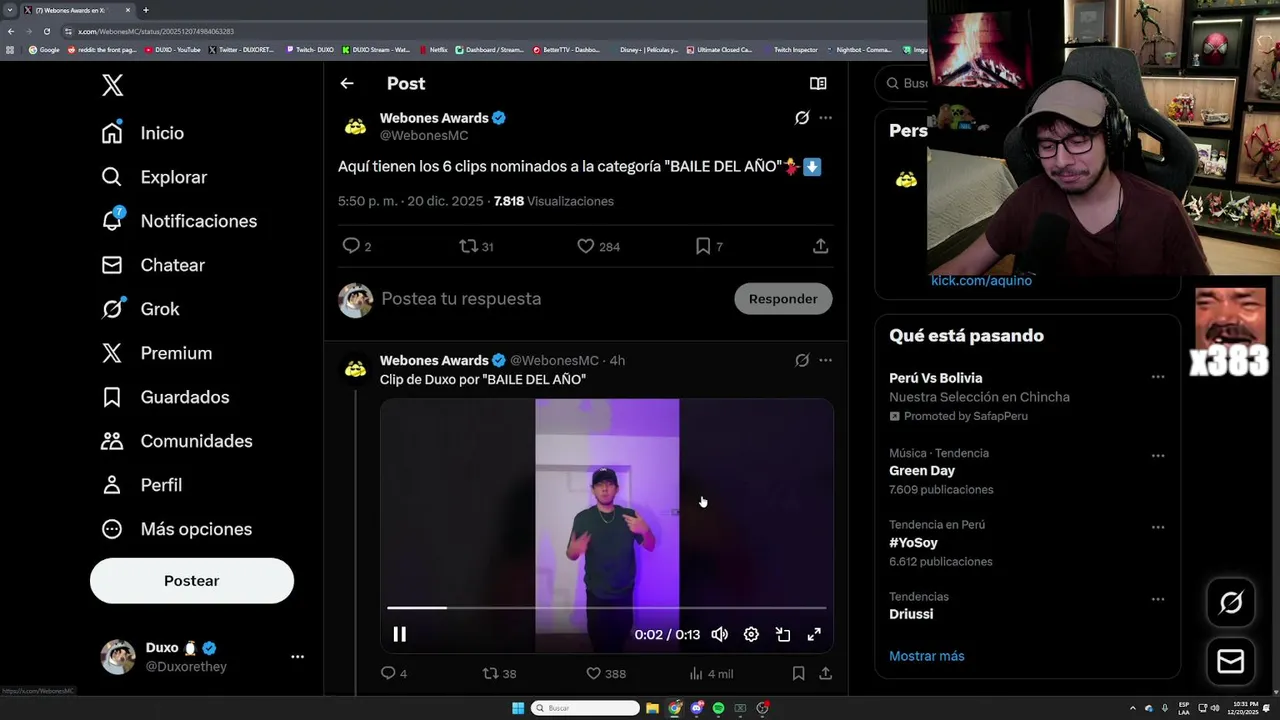Click Mostrar más under trends
1280x720 pixels.
927,656
